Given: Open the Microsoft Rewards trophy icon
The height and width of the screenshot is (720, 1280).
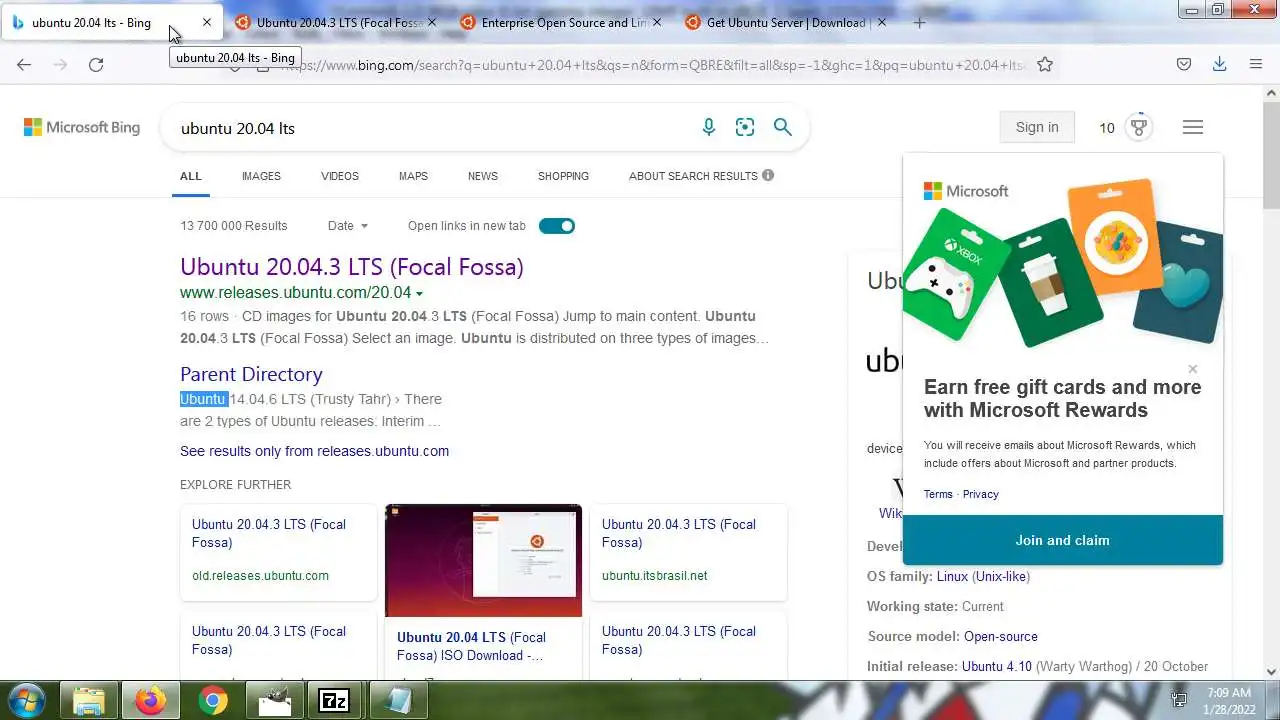Looking at the screenshot, I should point(1139,127).
